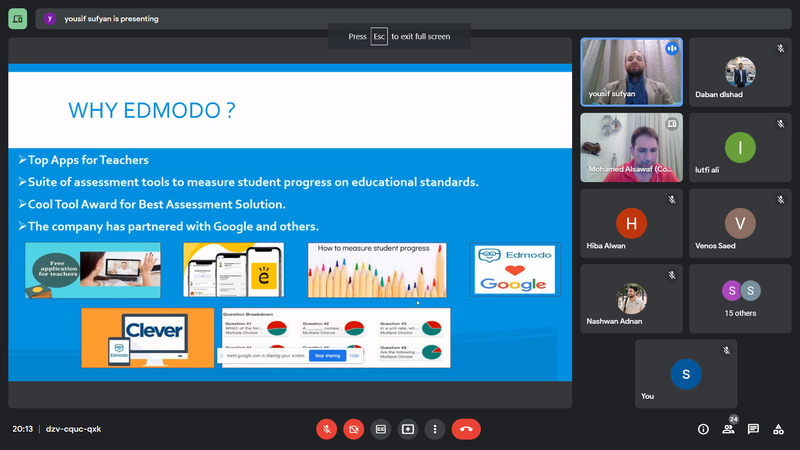The height and width of the screenshot is (450, 800).
Task: Click 'Cool Tool Award' bullet text
Action: tap(157, 205)
